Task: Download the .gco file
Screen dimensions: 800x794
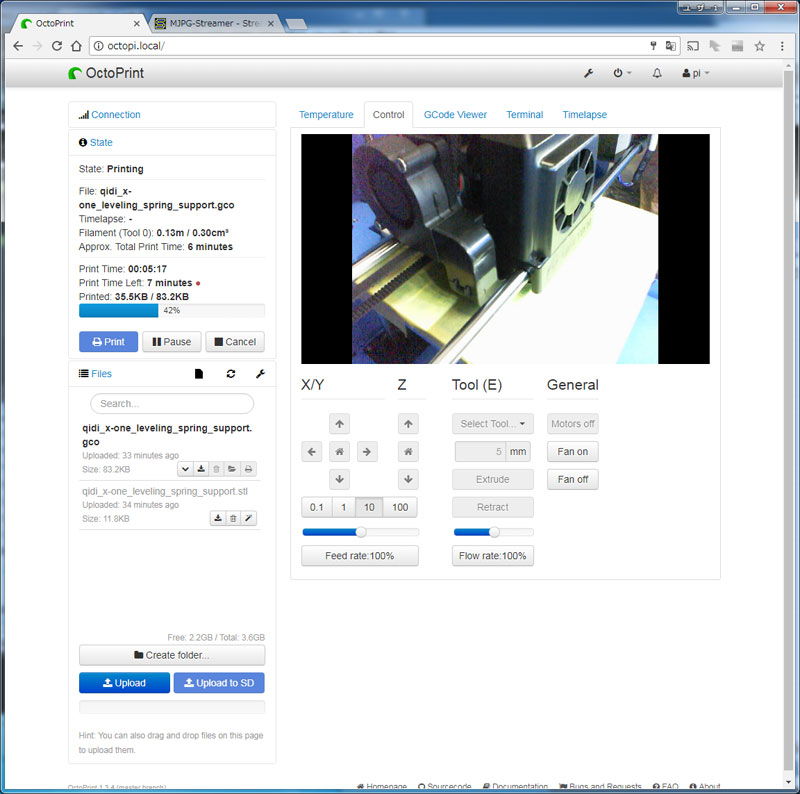Action: 201,469
